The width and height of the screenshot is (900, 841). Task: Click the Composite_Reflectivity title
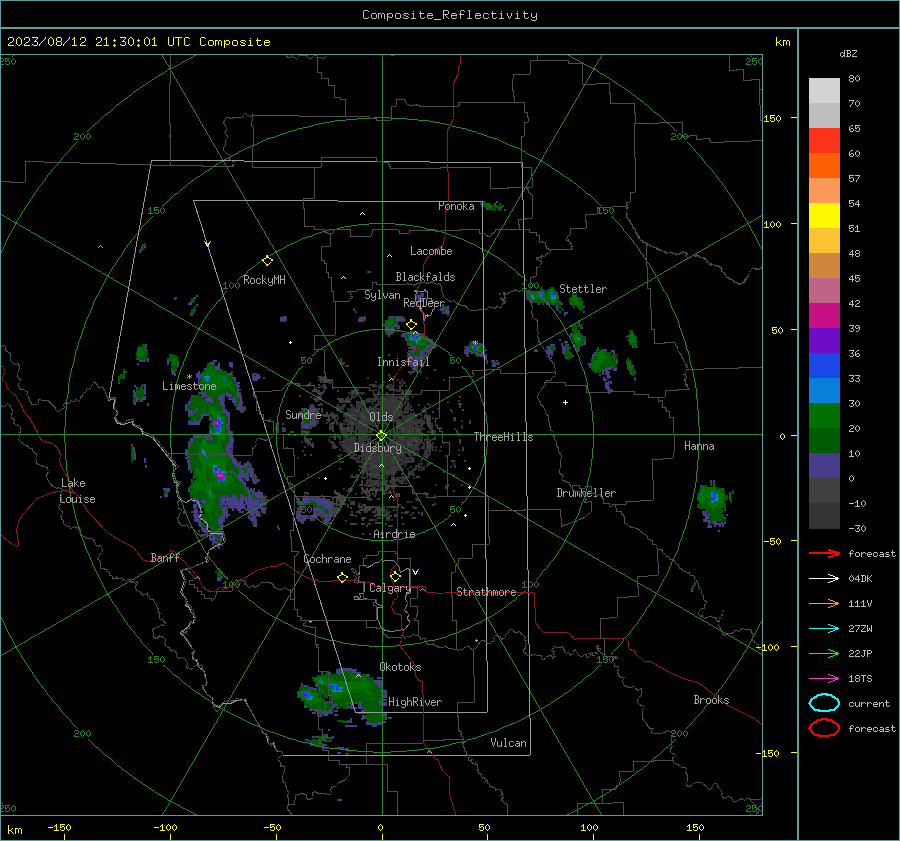tap(450, 15)
